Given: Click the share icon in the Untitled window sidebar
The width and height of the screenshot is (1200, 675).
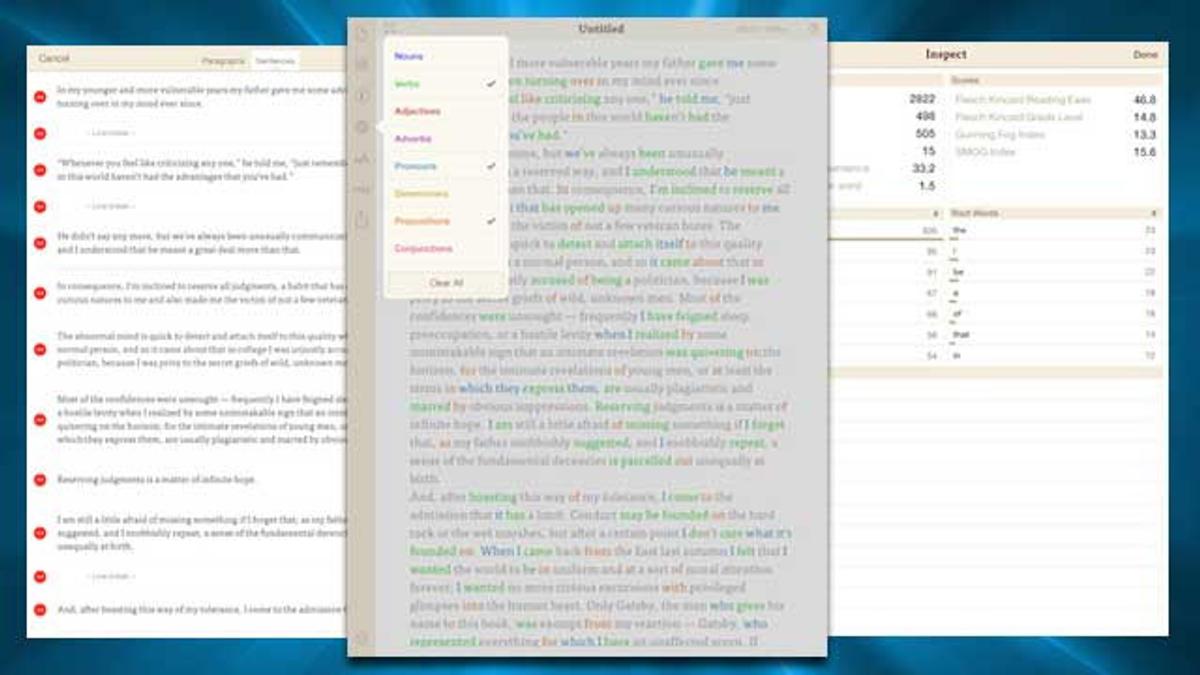Looking at the screenshot, I should (x=362, y=220).
